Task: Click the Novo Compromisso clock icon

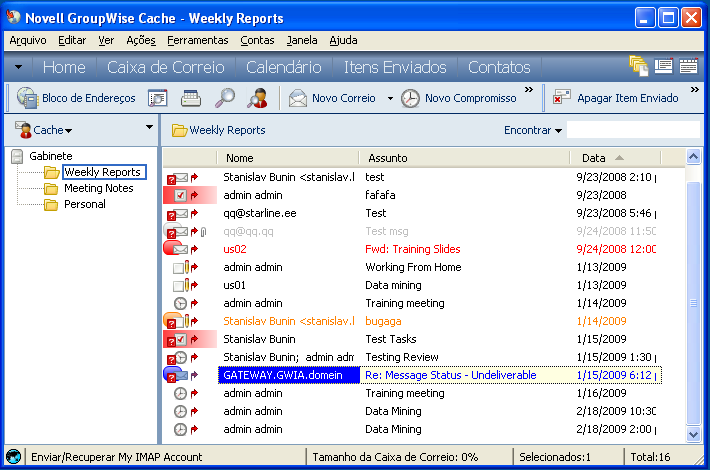Action: click(x=410, y=98)
